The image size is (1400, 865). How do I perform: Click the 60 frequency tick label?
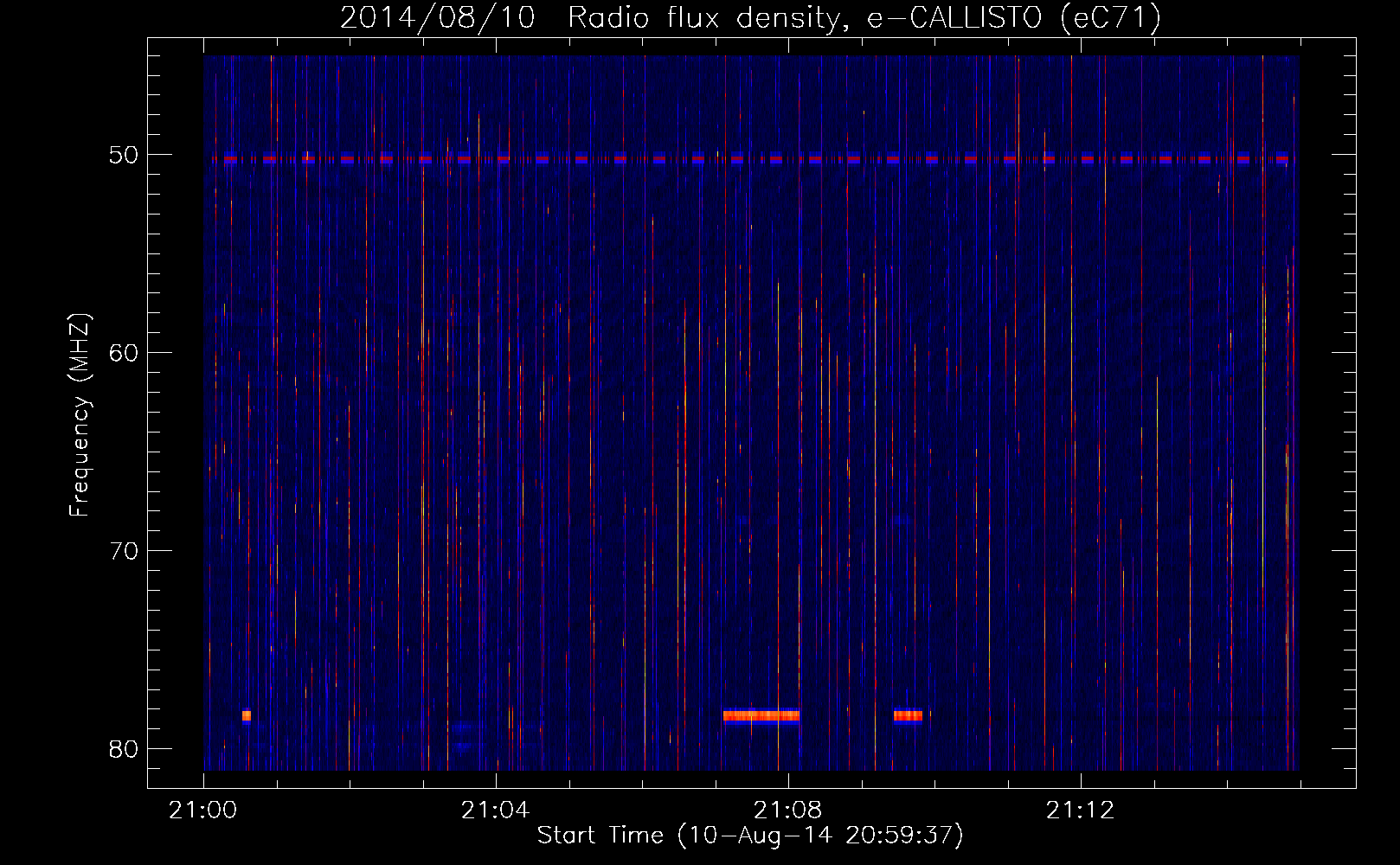coord(124,352)
